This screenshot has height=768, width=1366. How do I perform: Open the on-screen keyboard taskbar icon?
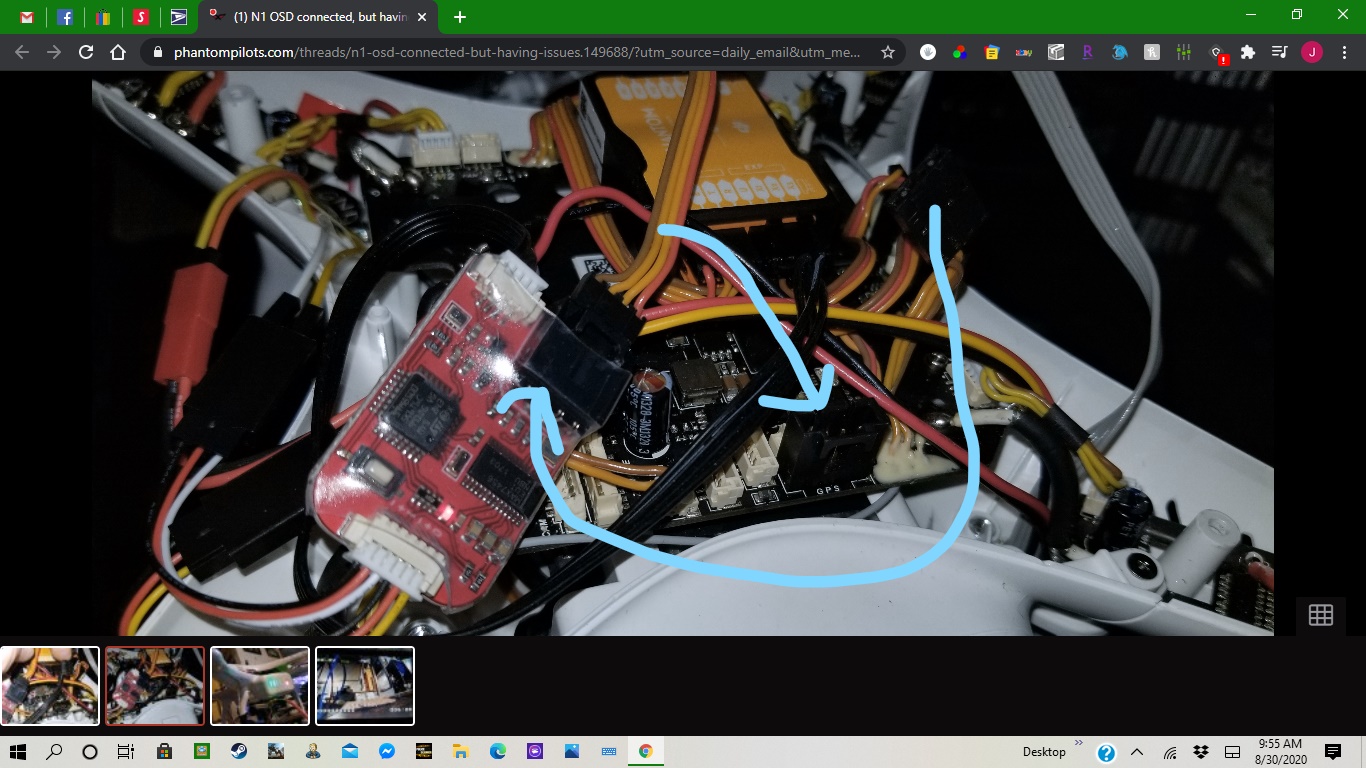pos(608,751)
